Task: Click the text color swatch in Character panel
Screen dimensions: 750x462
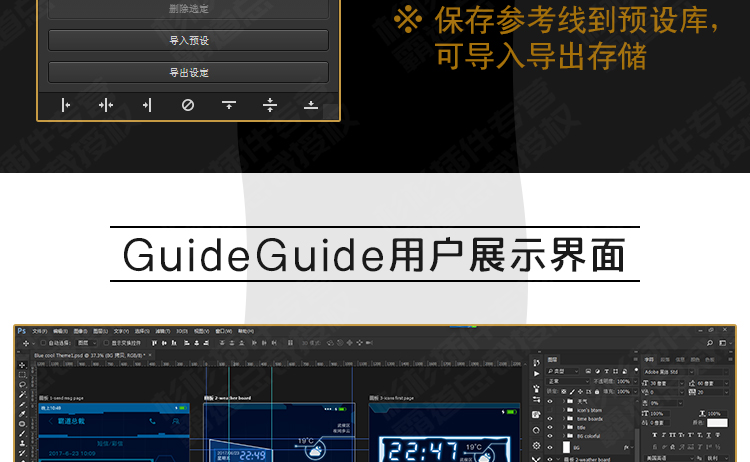Action: point(717,423)
